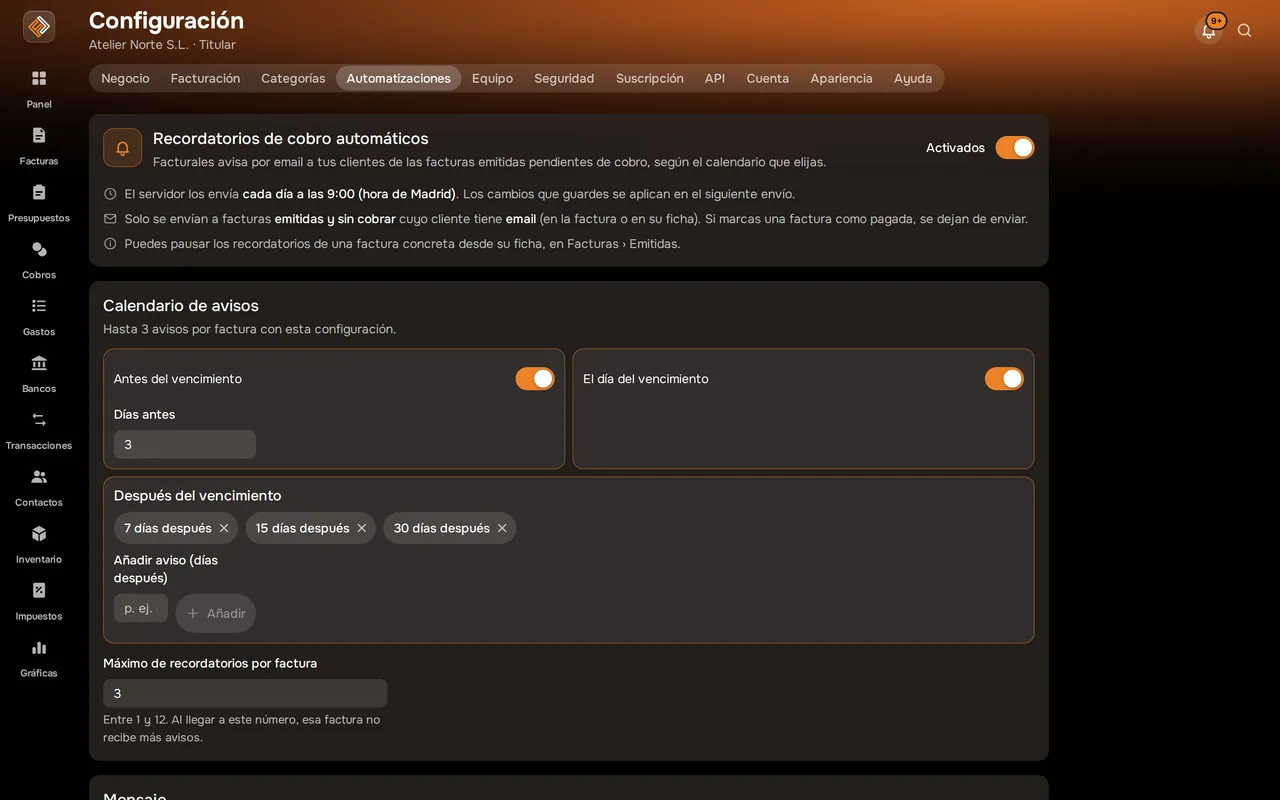Click the Días antes input field
The height and width of the screenshot is (800, 1280).
tap(185, 444)
